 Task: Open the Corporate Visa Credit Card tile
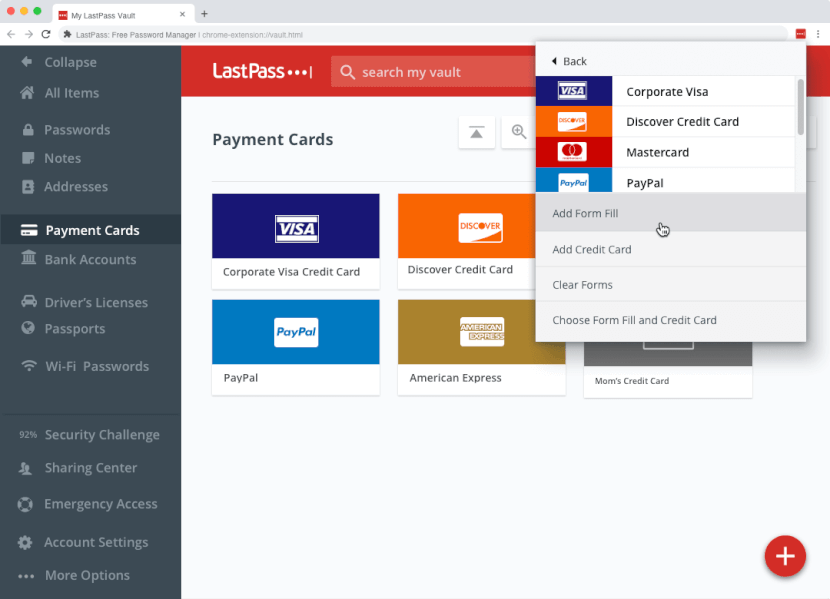295,241
